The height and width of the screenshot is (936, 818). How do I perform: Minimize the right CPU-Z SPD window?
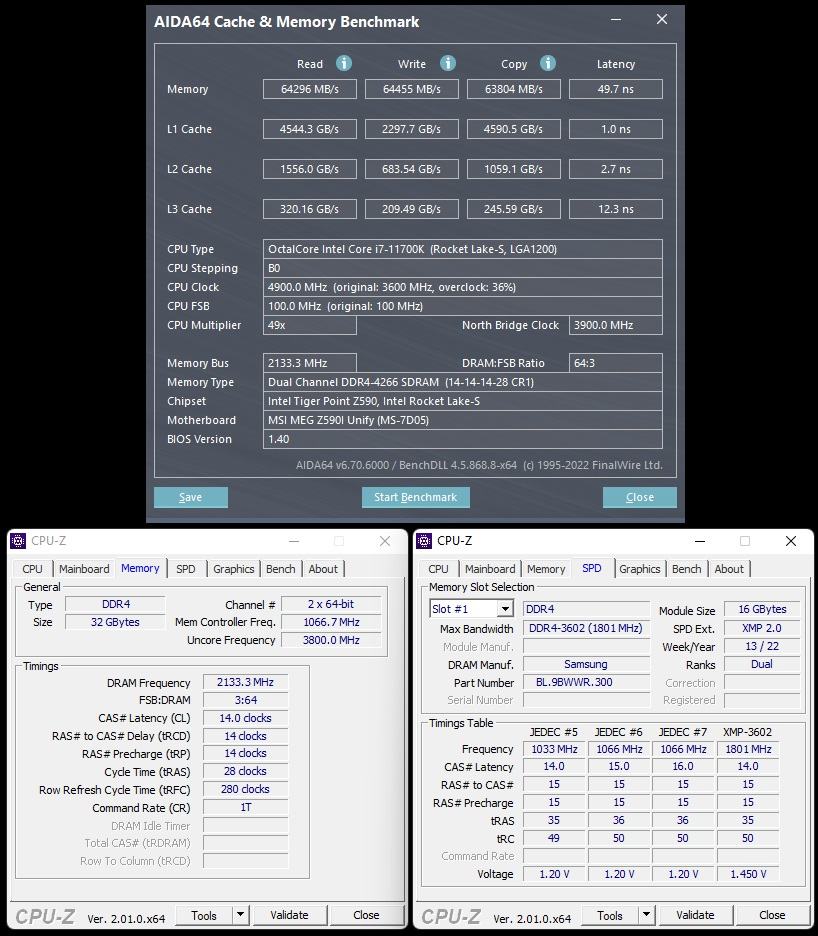click(x=700, y=541)
